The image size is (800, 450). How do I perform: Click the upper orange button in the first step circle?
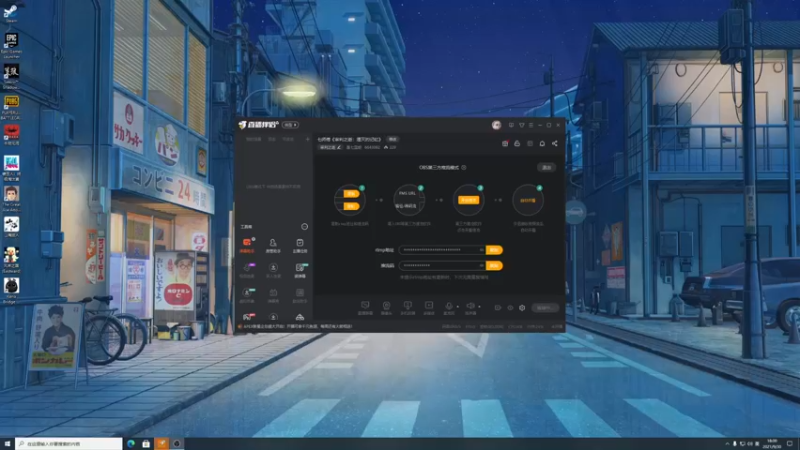(351, 193)
